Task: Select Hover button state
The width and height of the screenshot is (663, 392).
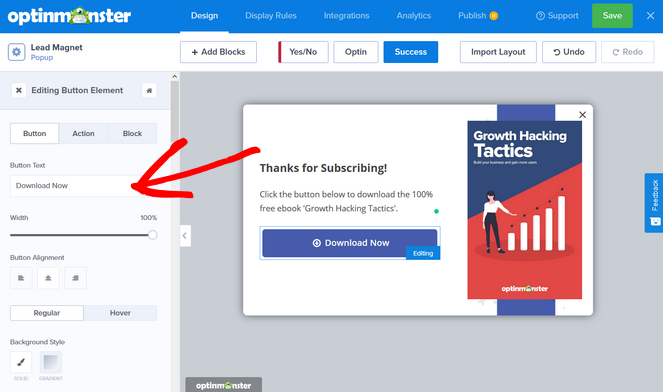Action: [x=120, y=313]
